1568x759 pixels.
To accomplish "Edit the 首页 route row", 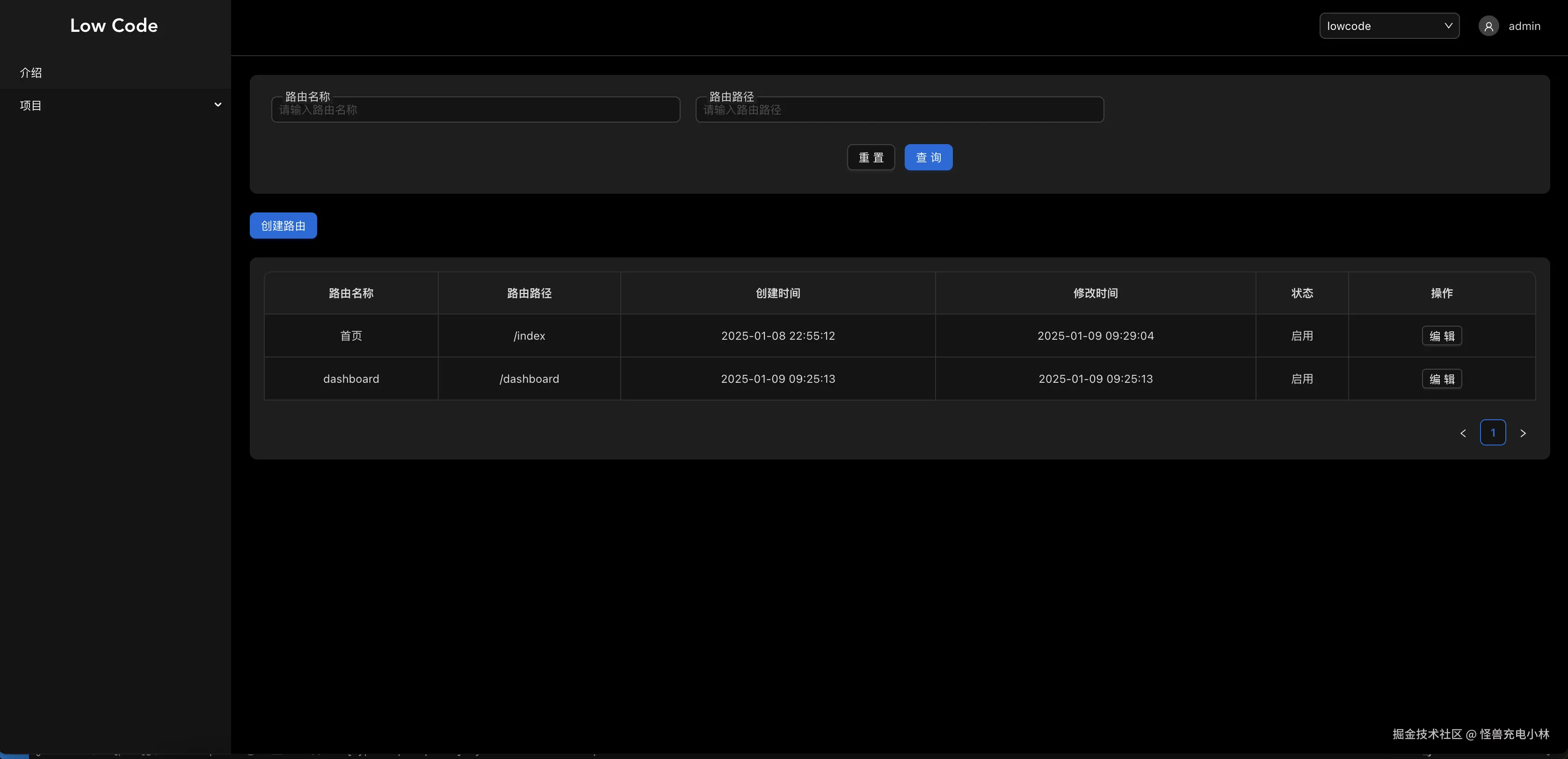I will coord(1441,336).
